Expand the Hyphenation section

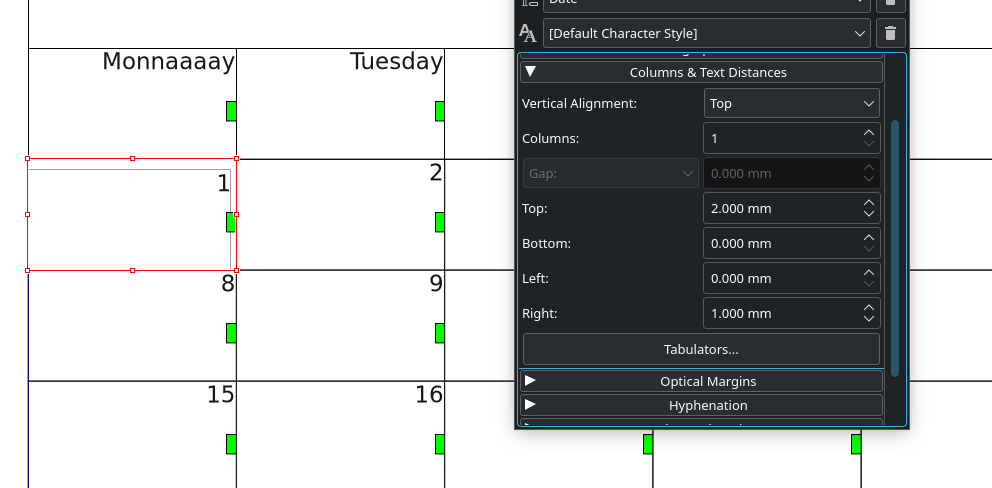click(700, 405)
